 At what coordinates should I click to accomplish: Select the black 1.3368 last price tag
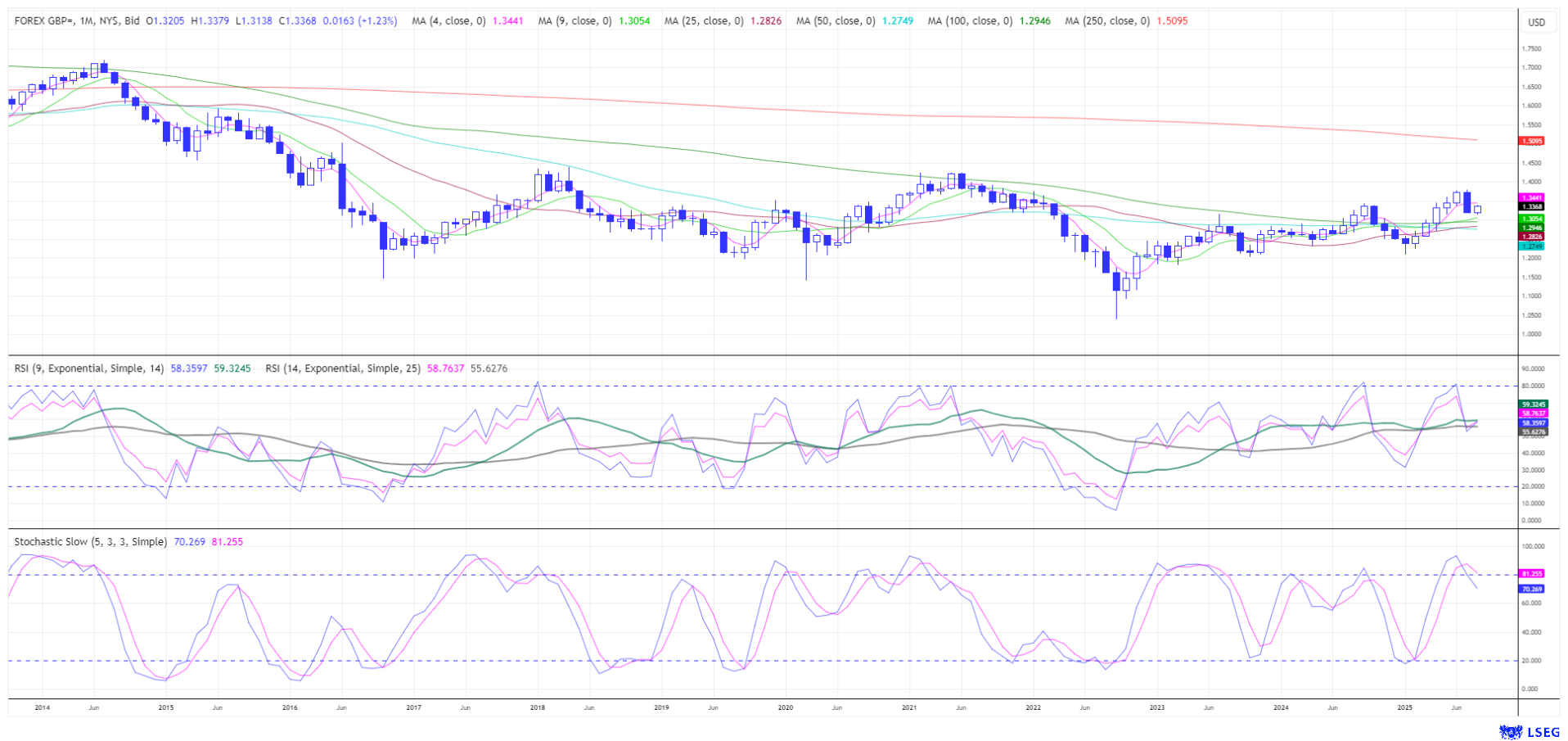(x=1531, y=207)
